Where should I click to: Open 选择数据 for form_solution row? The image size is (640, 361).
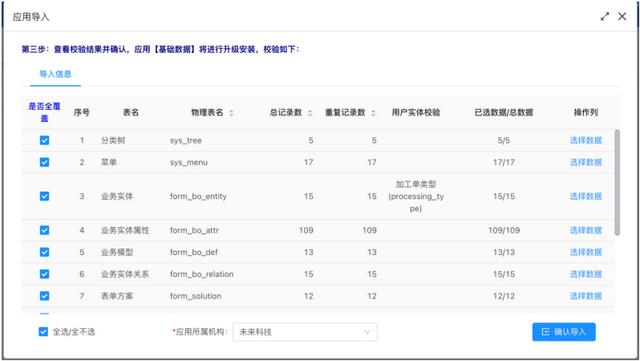click(586, 296)
